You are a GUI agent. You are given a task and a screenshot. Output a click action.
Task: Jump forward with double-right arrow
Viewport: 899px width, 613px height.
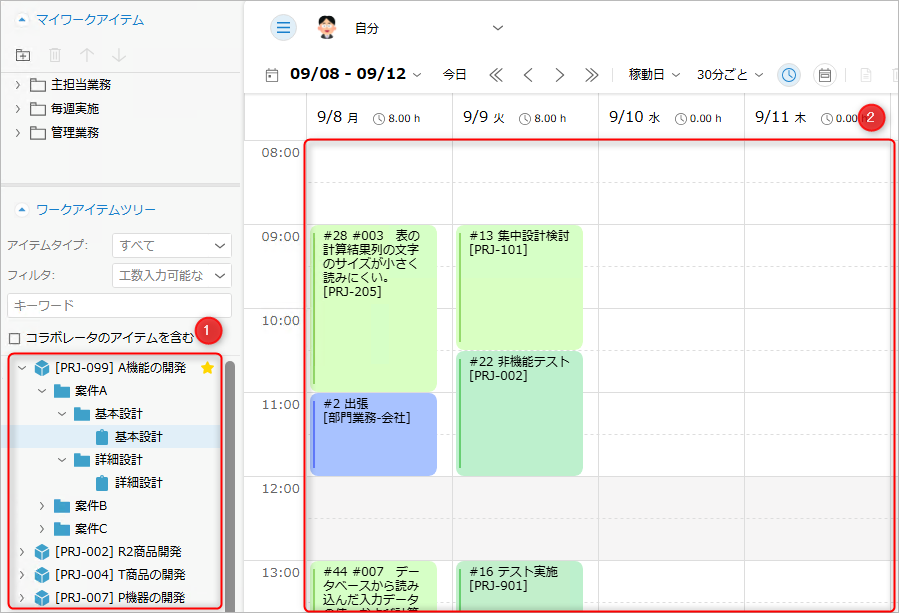click(591, 75)
